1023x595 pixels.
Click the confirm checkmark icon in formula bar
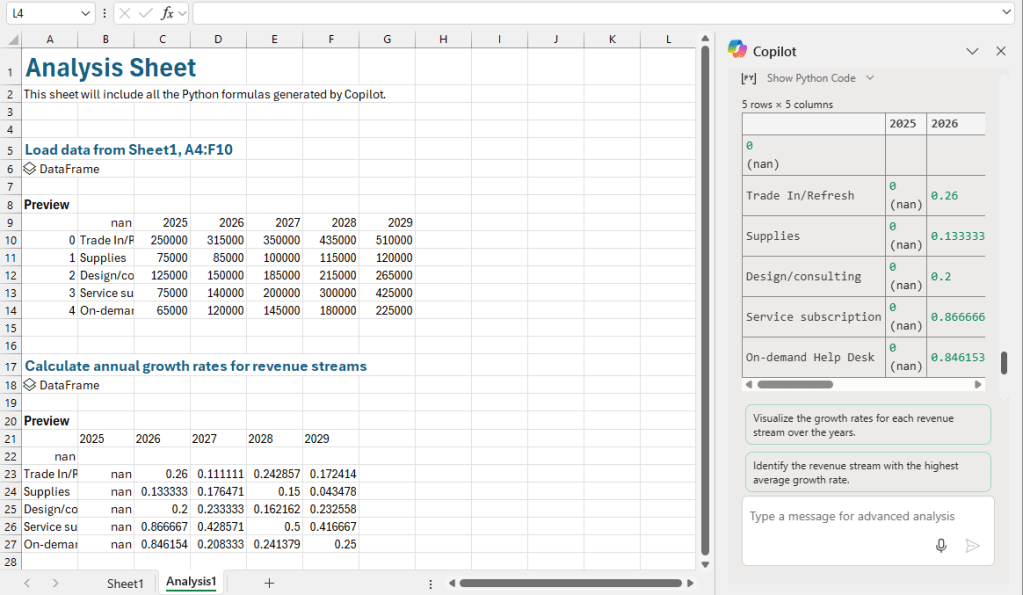(x=146, y=13)
